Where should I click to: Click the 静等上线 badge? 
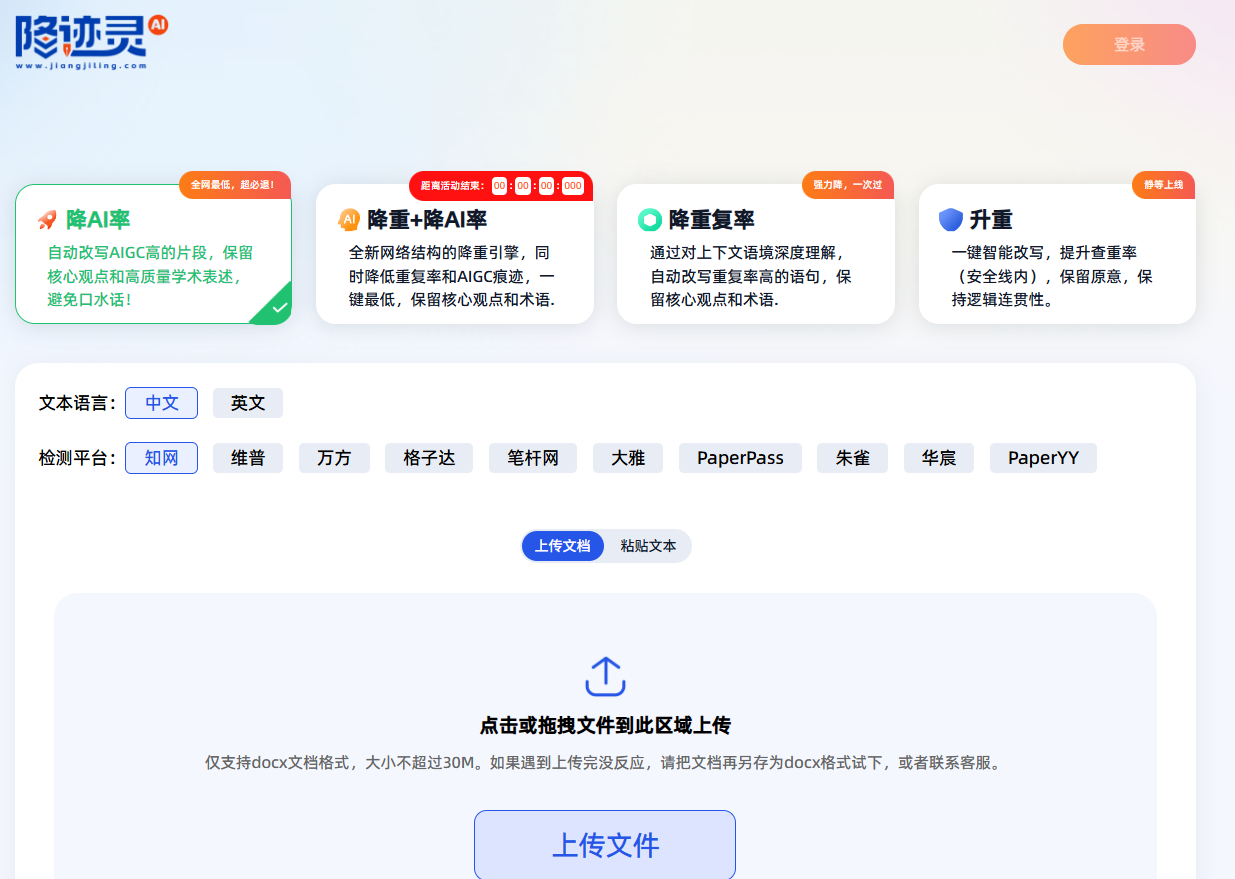click(x=1164, y=185)
